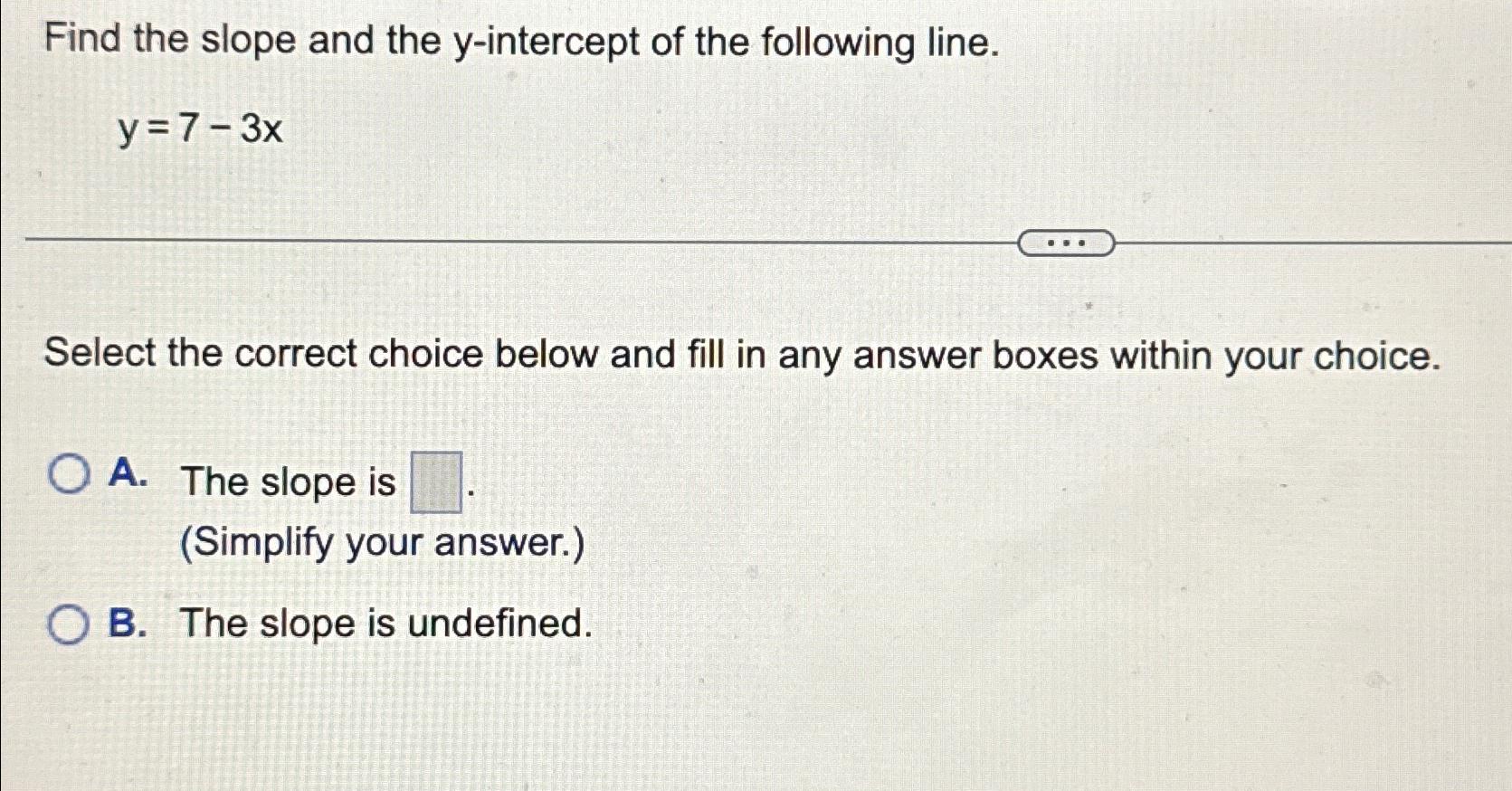Click the 'B.' choice label

point(128,623)
